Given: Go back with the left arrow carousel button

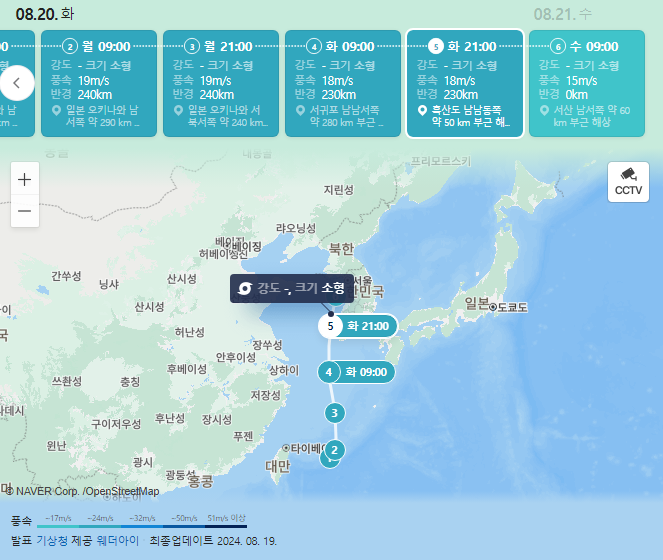Looking at the screenshot, I should click(x=17, y=83).
